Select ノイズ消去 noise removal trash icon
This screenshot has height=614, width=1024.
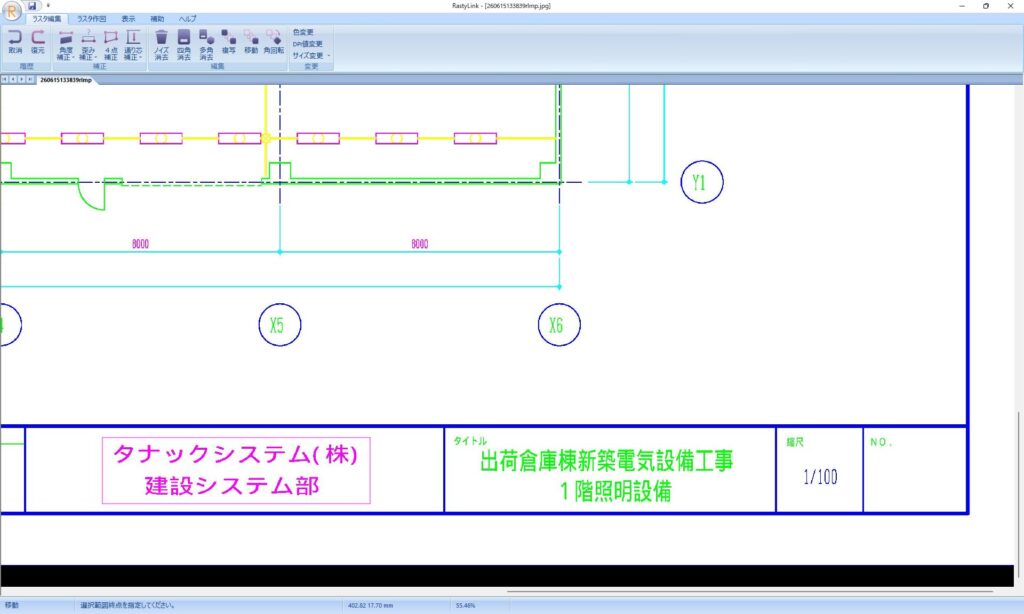pyautogui.click(x=161, y=45)
